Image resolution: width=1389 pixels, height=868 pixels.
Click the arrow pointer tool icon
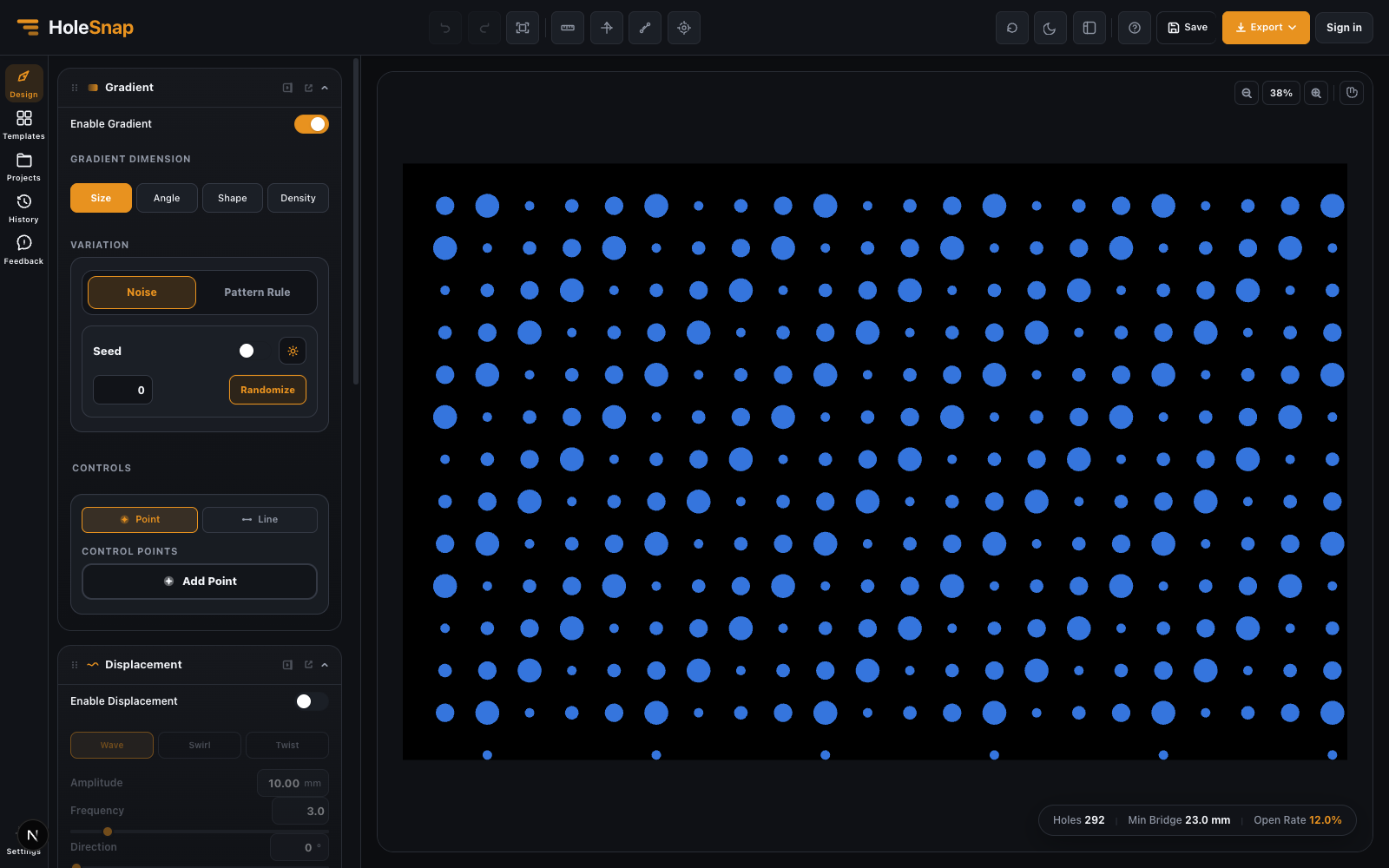point(607,28)
